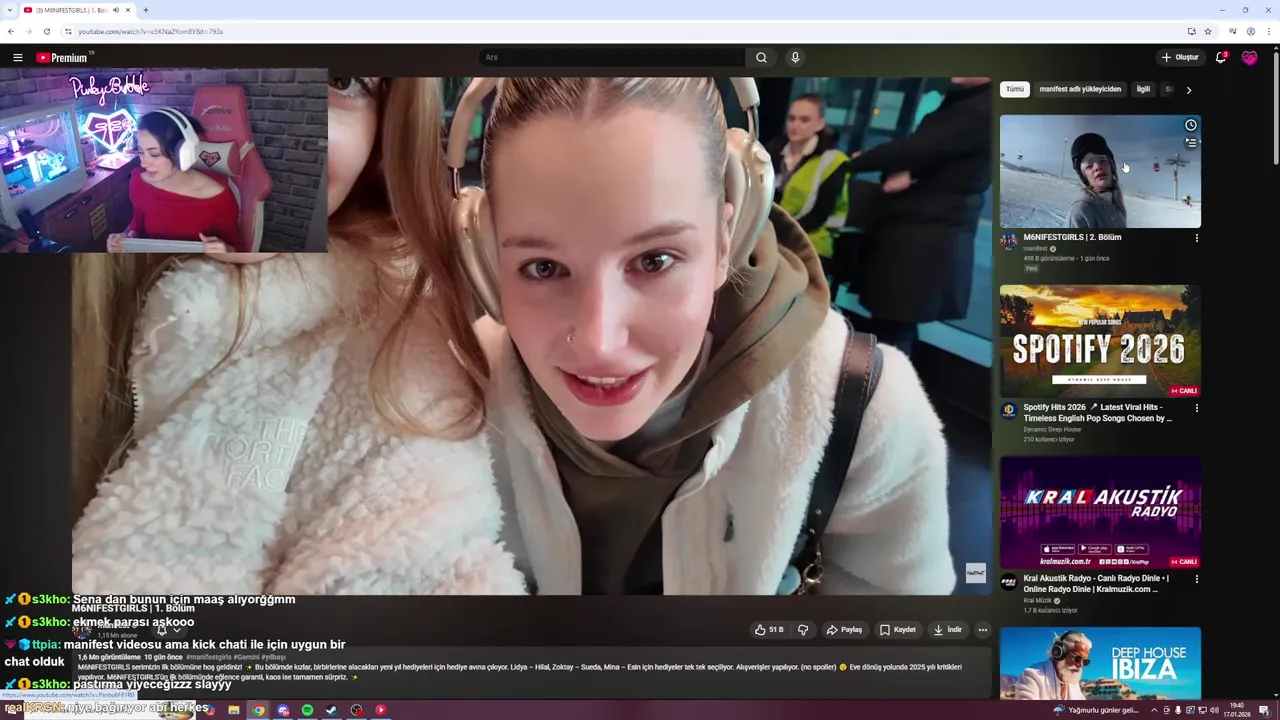Open options for Kral Akustik Radyo
Viewport: 1280px width, 720px height.
(1196, 579)
